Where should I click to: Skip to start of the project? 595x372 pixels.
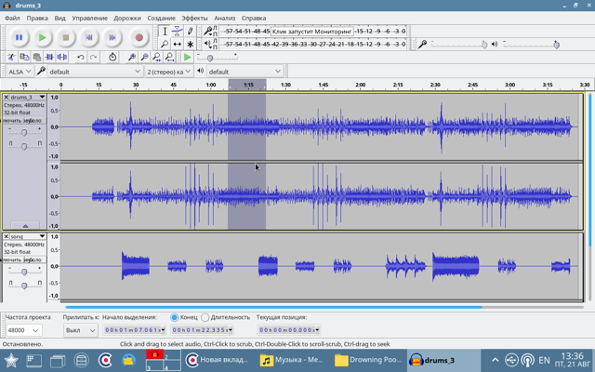click(89, 37)
